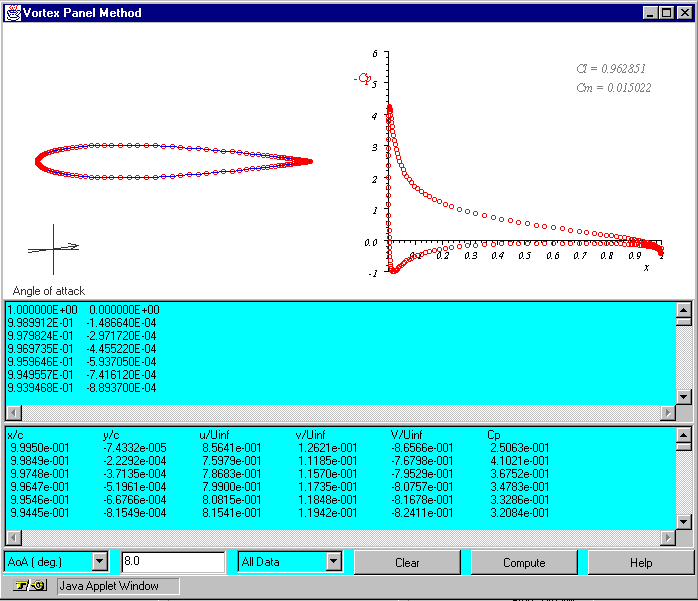This screenshot has height=601, width=698.
Task: Click the Vortex Panel Method title bar app icon
Action: [x=12, y=13]
